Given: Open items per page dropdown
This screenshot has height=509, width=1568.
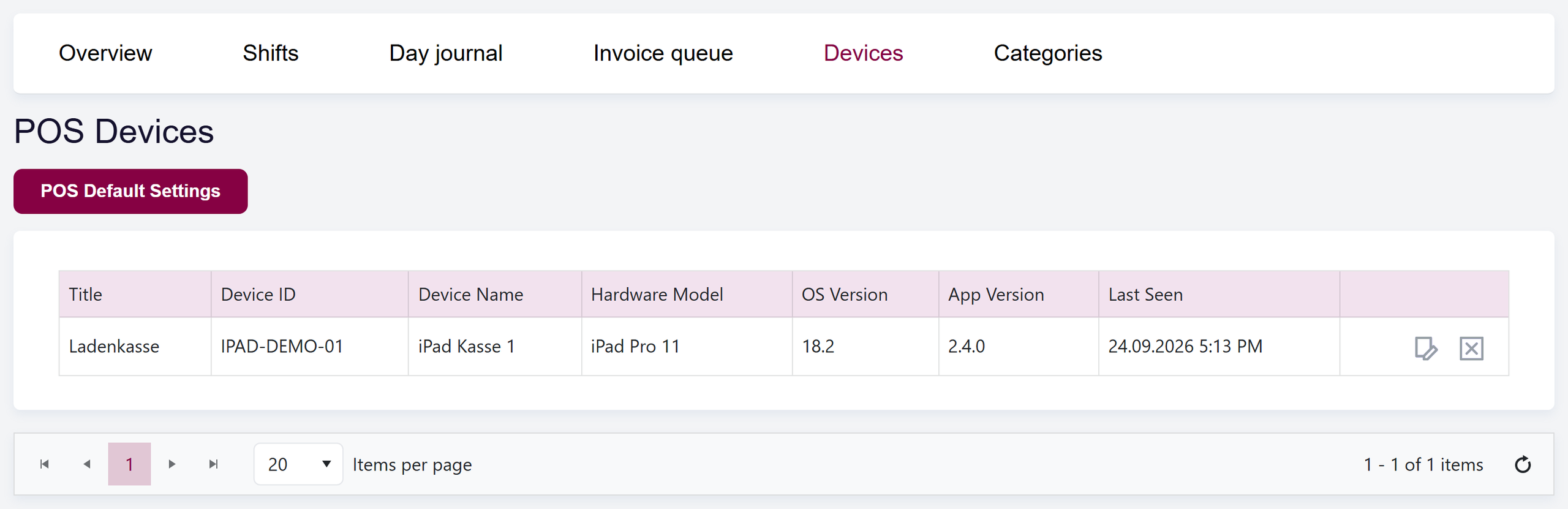Looking at the screenshot, I should (298, 464).
